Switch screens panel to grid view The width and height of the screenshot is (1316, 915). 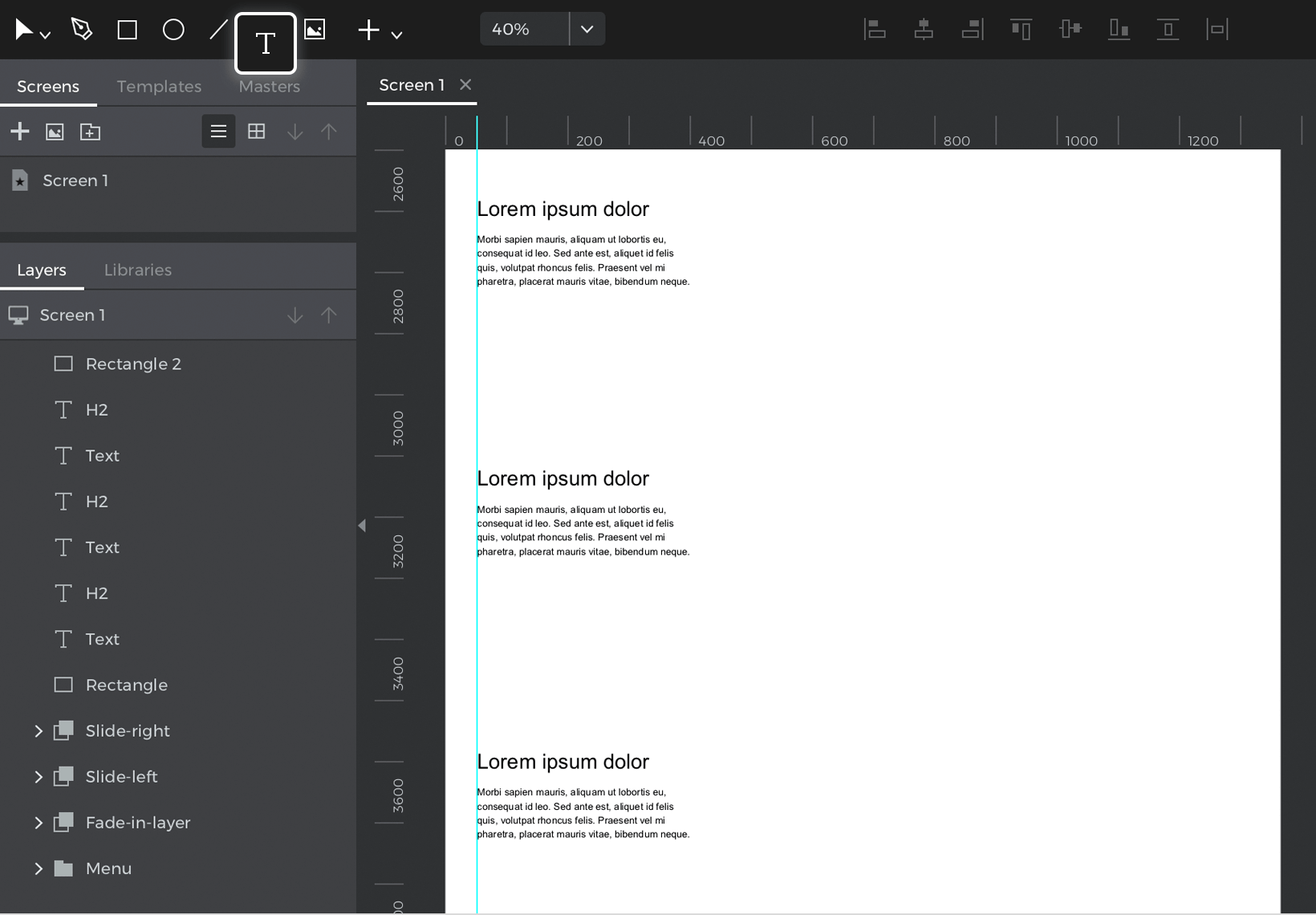click(x=256, y=132)
